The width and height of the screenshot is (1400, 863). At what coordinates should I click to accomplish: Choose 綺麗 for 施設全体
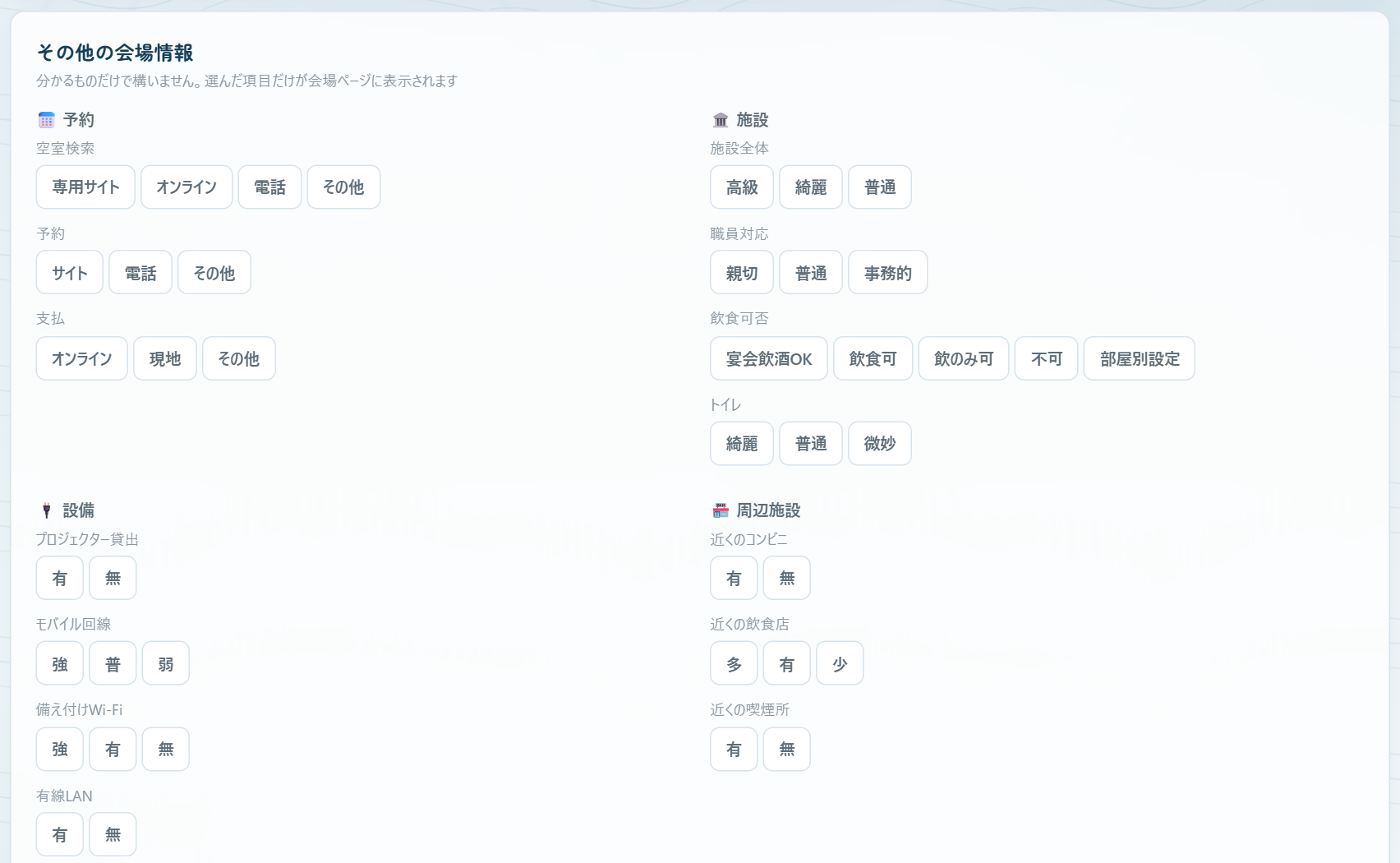[811, 187]
